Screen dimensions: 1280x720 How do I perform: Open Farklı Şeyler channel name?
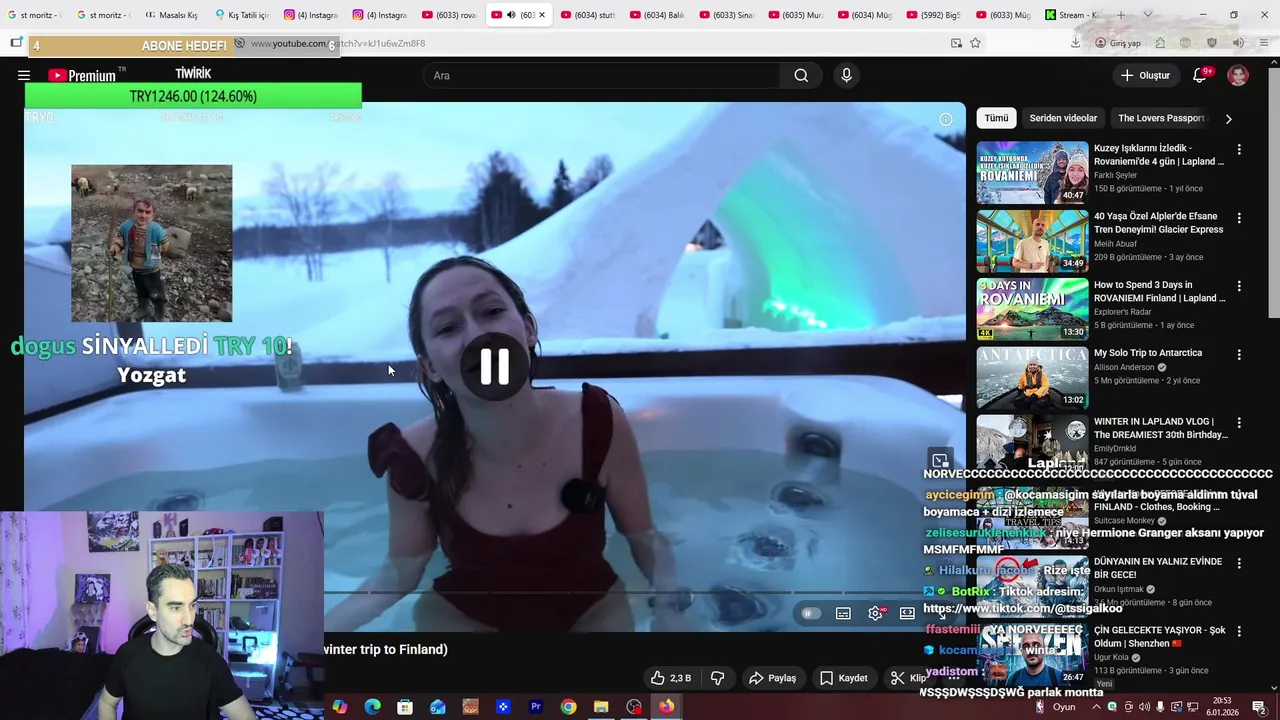pyautogui.click(x=1115, y=175)
